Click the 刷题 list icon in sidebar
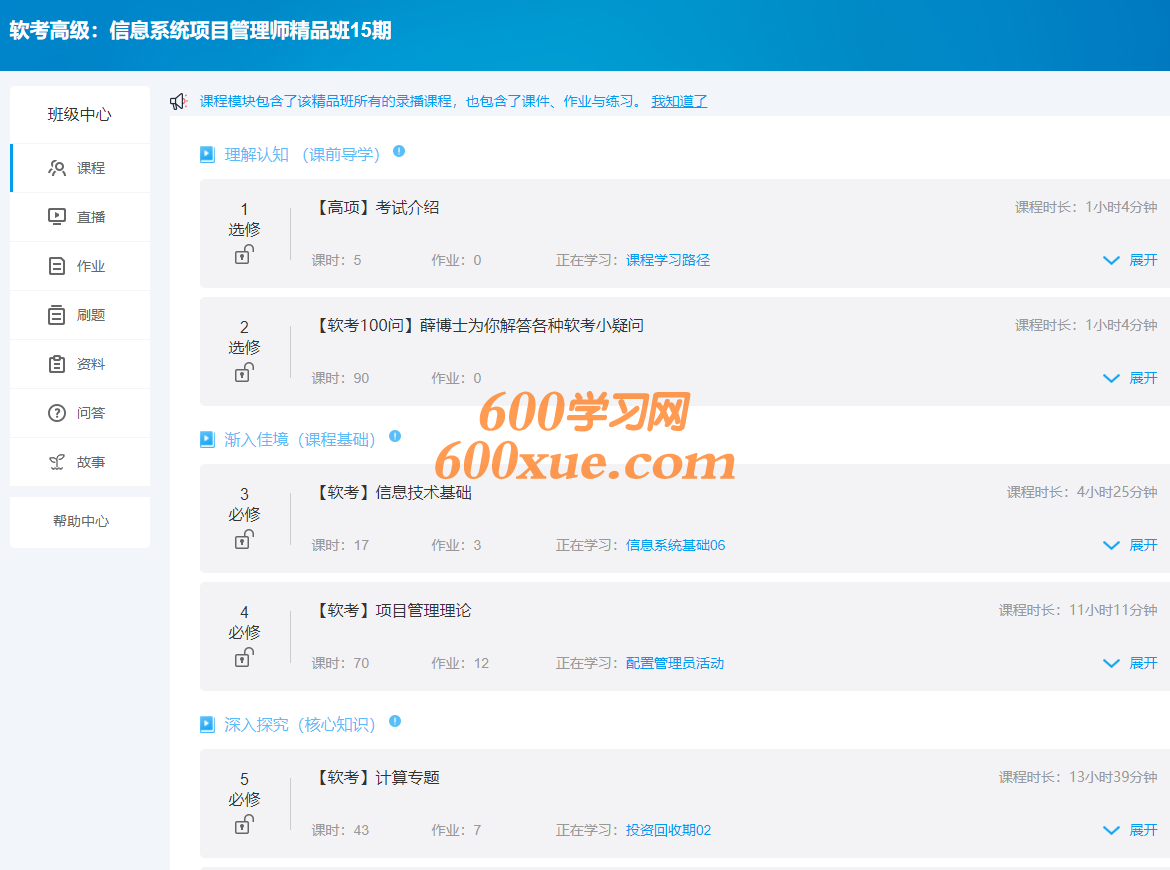 click(57, 315)
